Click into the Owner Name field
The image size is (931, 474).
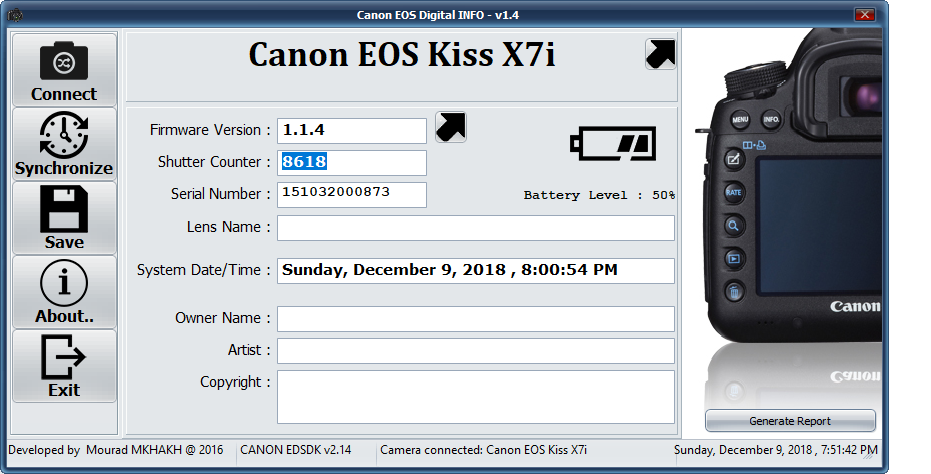[x=475, y=319]
